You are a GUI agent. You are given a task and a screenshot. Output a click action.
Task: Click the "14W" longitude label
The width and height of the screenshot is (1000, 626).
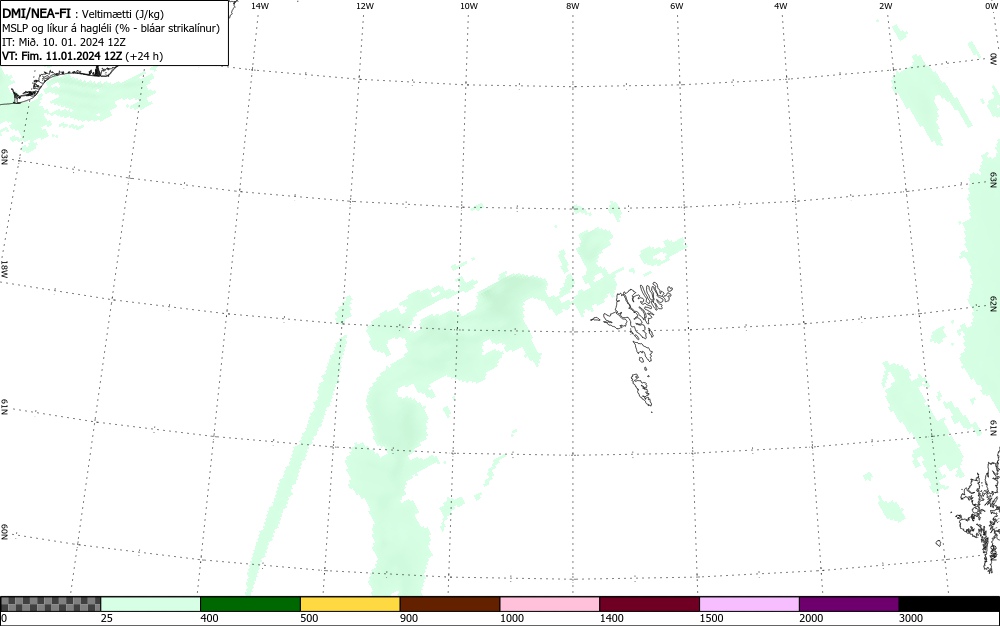tap(260, 6)
